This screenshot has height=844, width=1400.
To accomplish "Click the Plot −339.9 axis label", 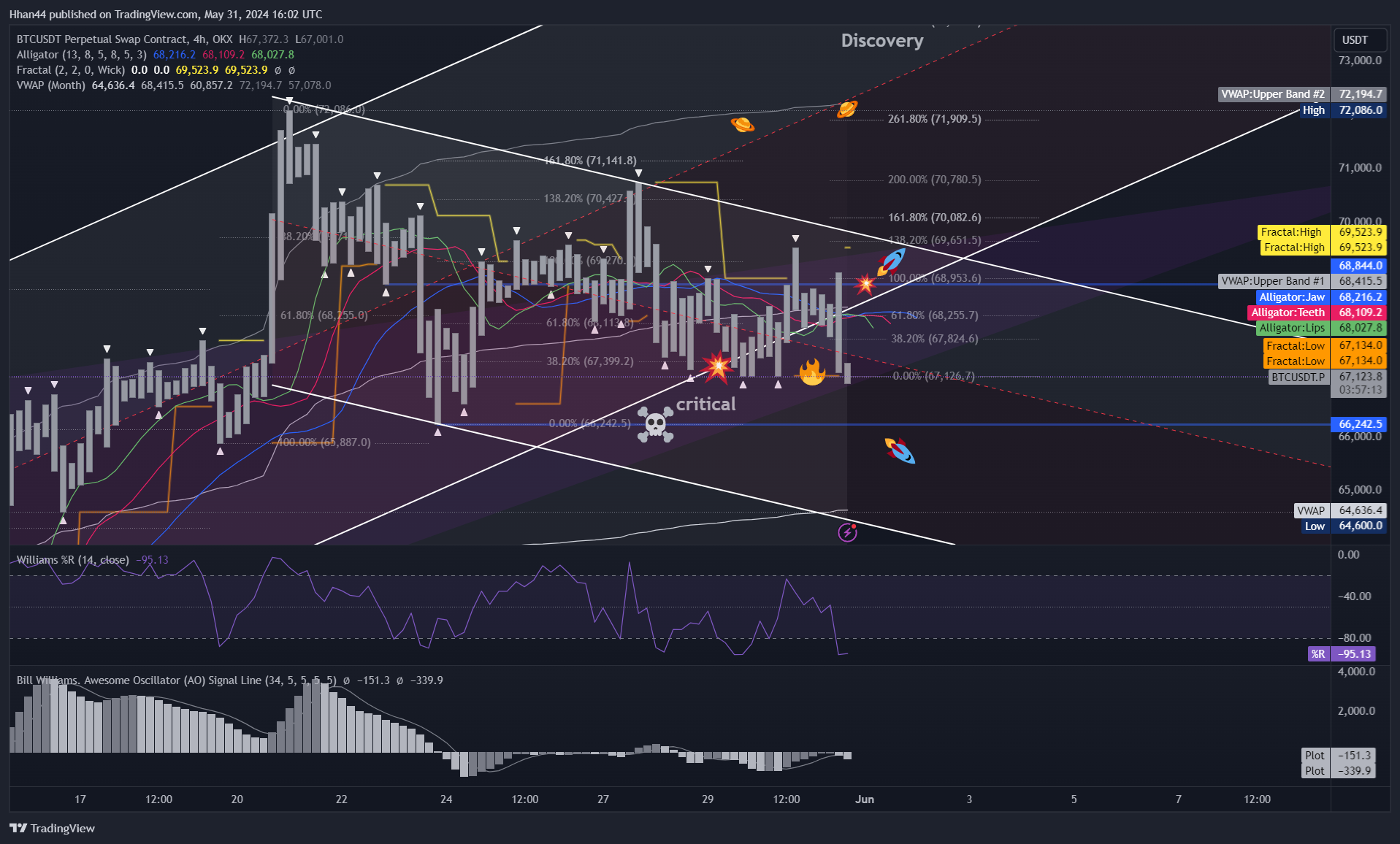I will tap(1339, 771).
